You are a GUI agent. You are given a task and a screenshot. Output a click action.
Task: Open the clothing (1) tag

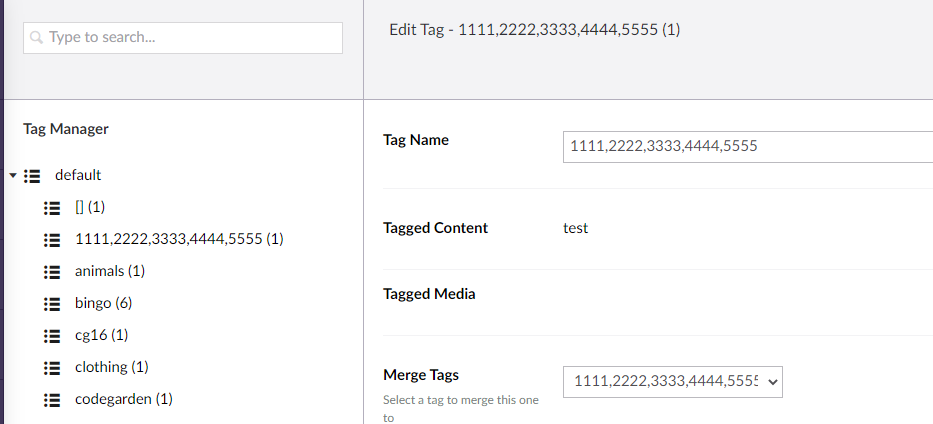(x=111, y=367)
